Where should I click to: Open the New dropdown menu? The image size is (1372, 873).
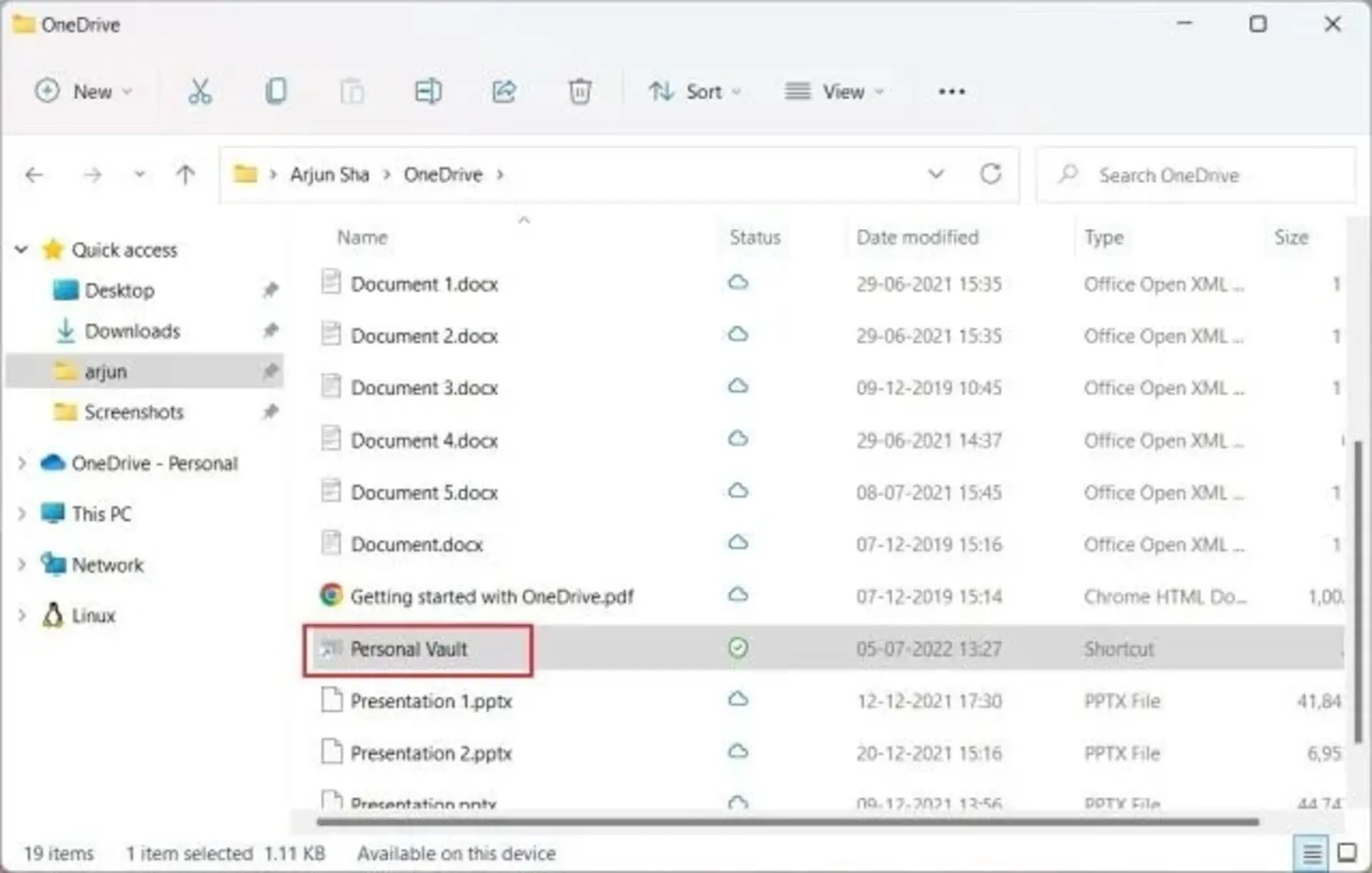84,92
